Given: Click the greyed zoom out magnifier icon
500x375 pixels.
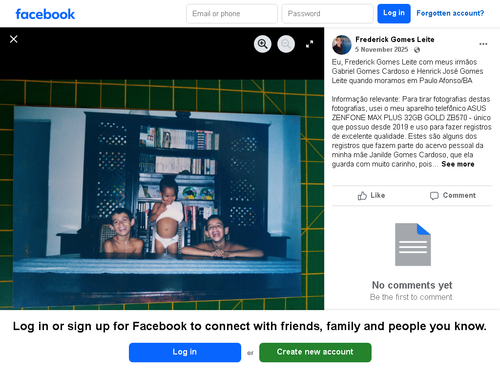Looking at the screenshot, I should tap(286, 44).
